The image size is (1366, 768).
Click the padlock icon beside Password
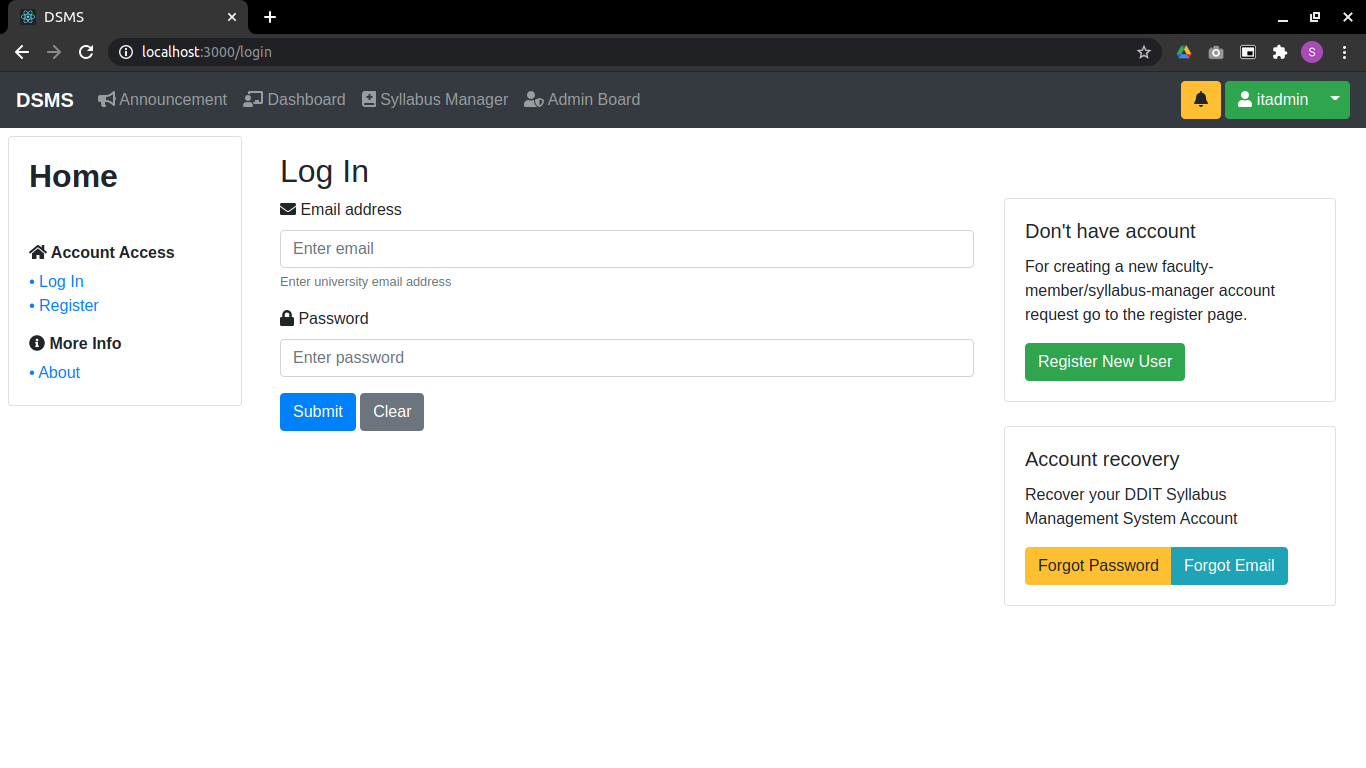[x=285, y=318]
